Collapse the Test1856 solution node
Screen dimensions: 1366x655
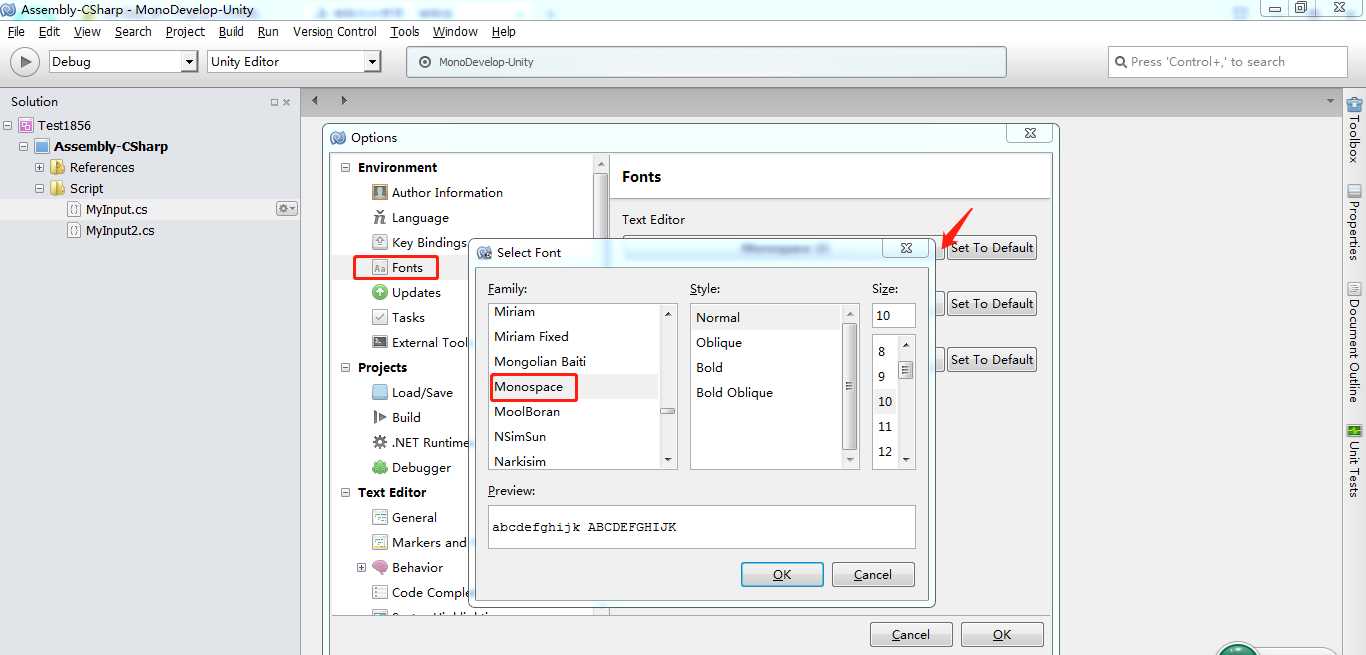click(x=8, y=125)
